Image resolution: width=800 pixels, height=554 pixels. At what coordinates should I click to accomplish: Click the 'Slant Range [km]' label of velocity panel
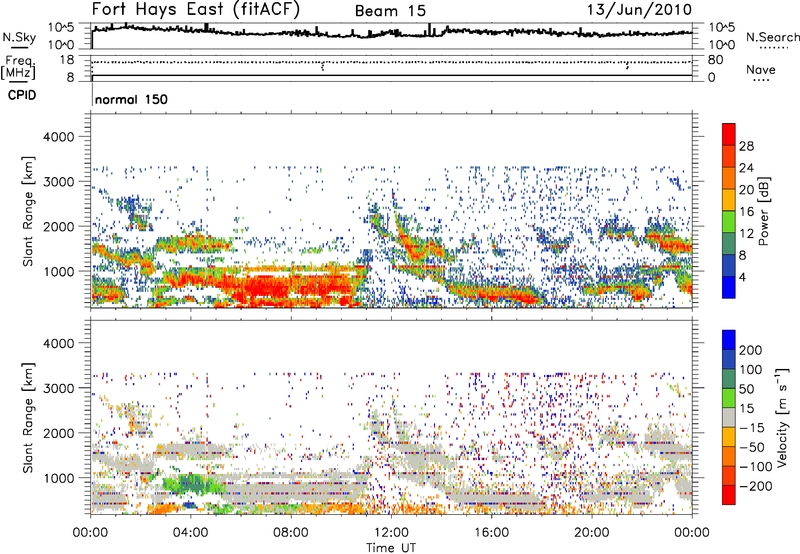(28, 418)
